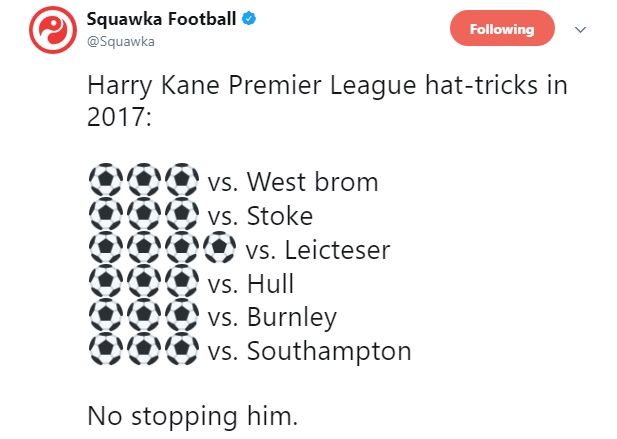The image size is (617, 439).
Task: Click the first football emoji beside Hull
Action: (106, 281)
